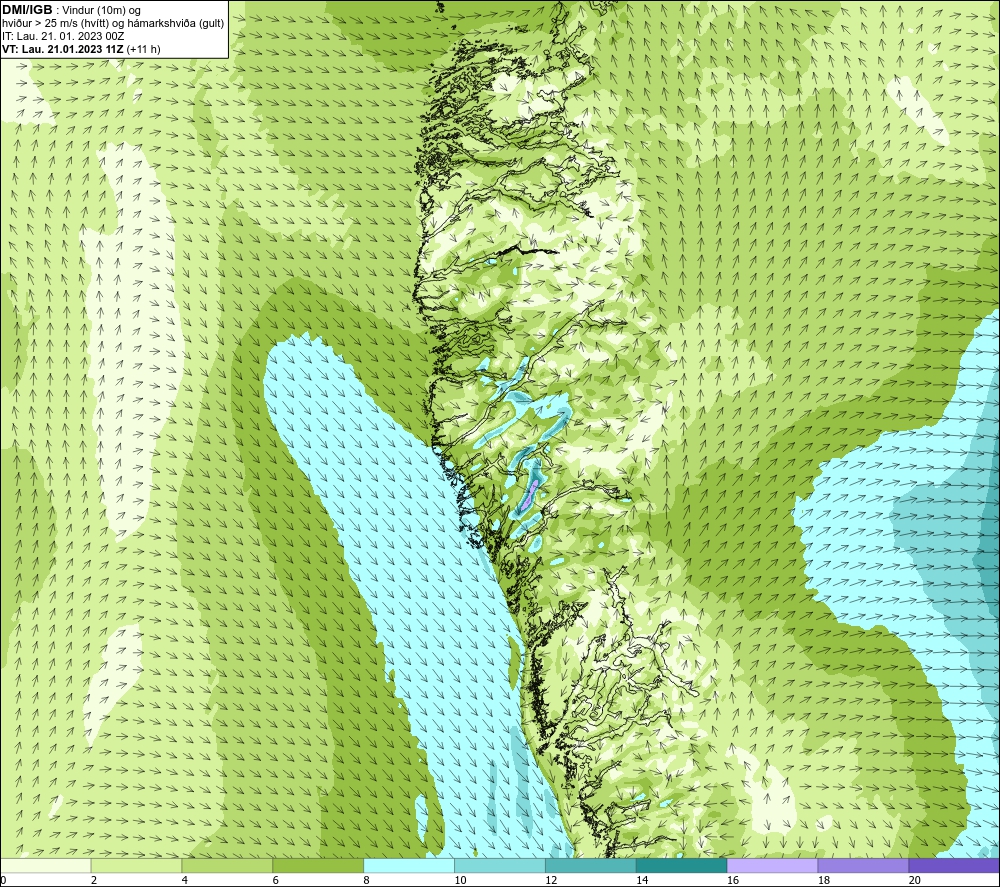Click the 4-6 m/s green legend swatch
This screenshot has height=887, width=1000.
[227, 865]
